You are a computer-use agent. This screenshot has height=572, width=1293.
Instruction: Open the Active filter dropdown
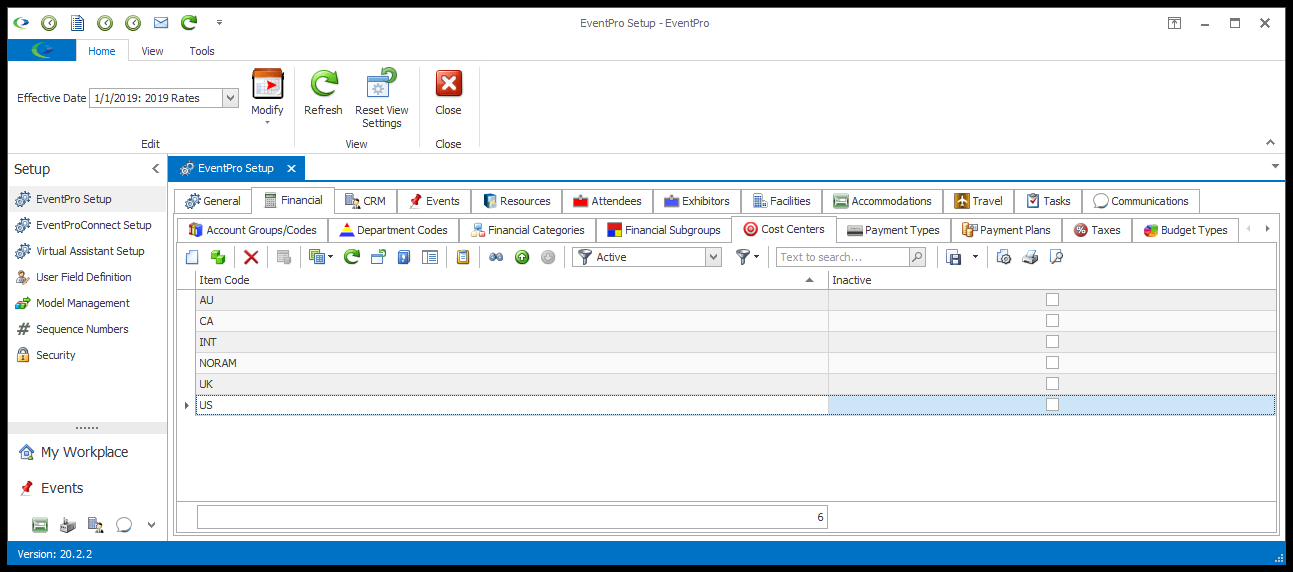[x=713, y=257]
